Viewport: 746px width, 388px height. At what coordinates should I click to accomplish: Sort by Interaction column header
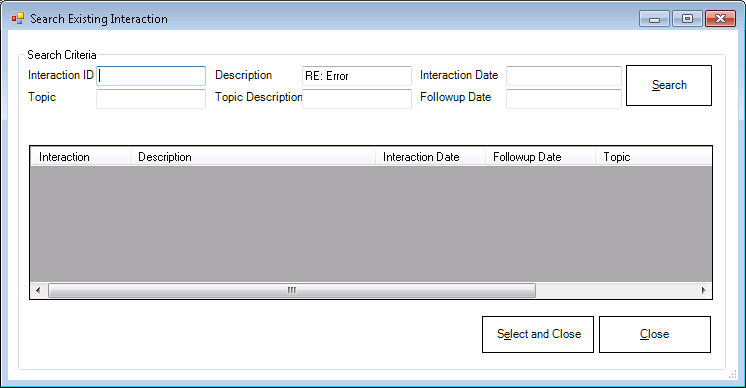pyautogui.click(x=80, y=157)
